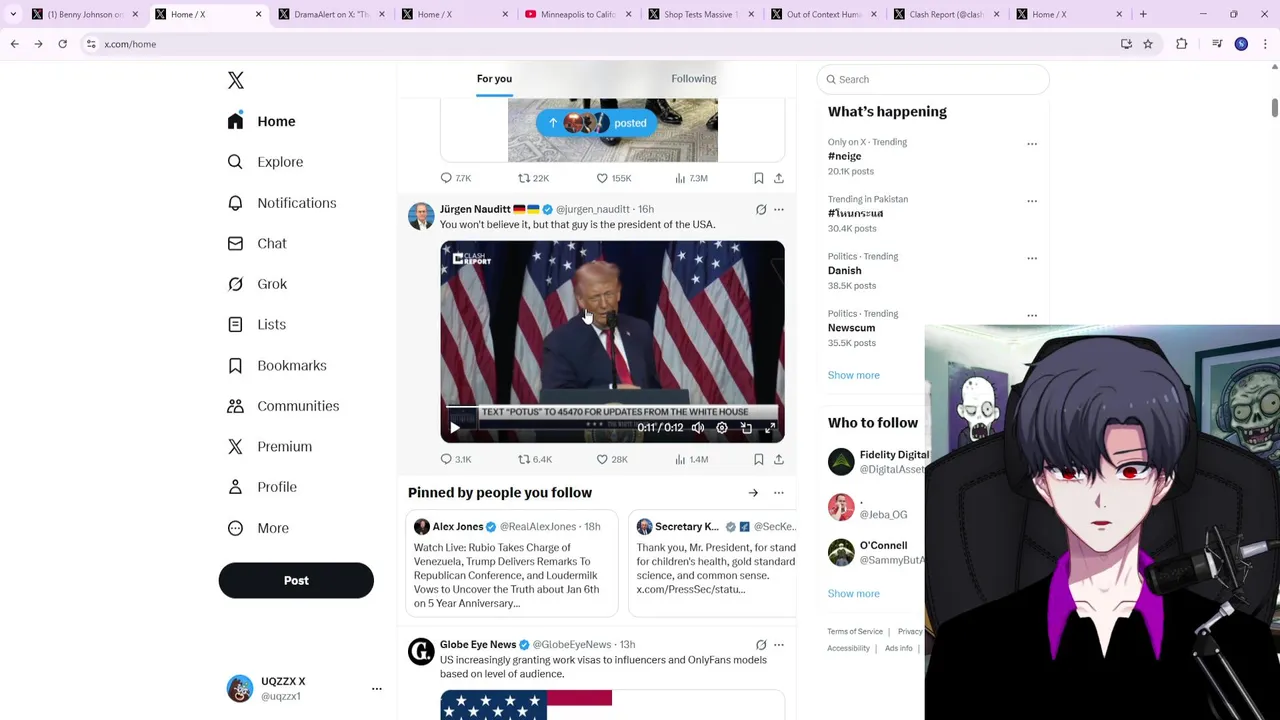Repost the Jürgen Nauditt post
This screenshot has height=720, width=1280.
pos(534,459)
